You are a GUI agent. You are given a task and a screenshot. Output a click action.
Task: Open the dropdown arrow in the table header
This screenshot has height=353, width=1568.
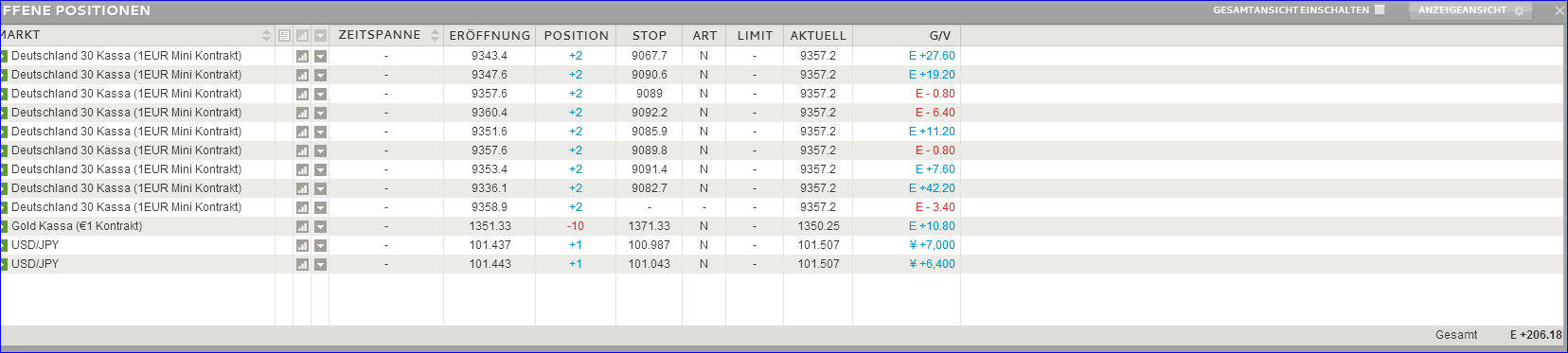click(x=320, y=35)
